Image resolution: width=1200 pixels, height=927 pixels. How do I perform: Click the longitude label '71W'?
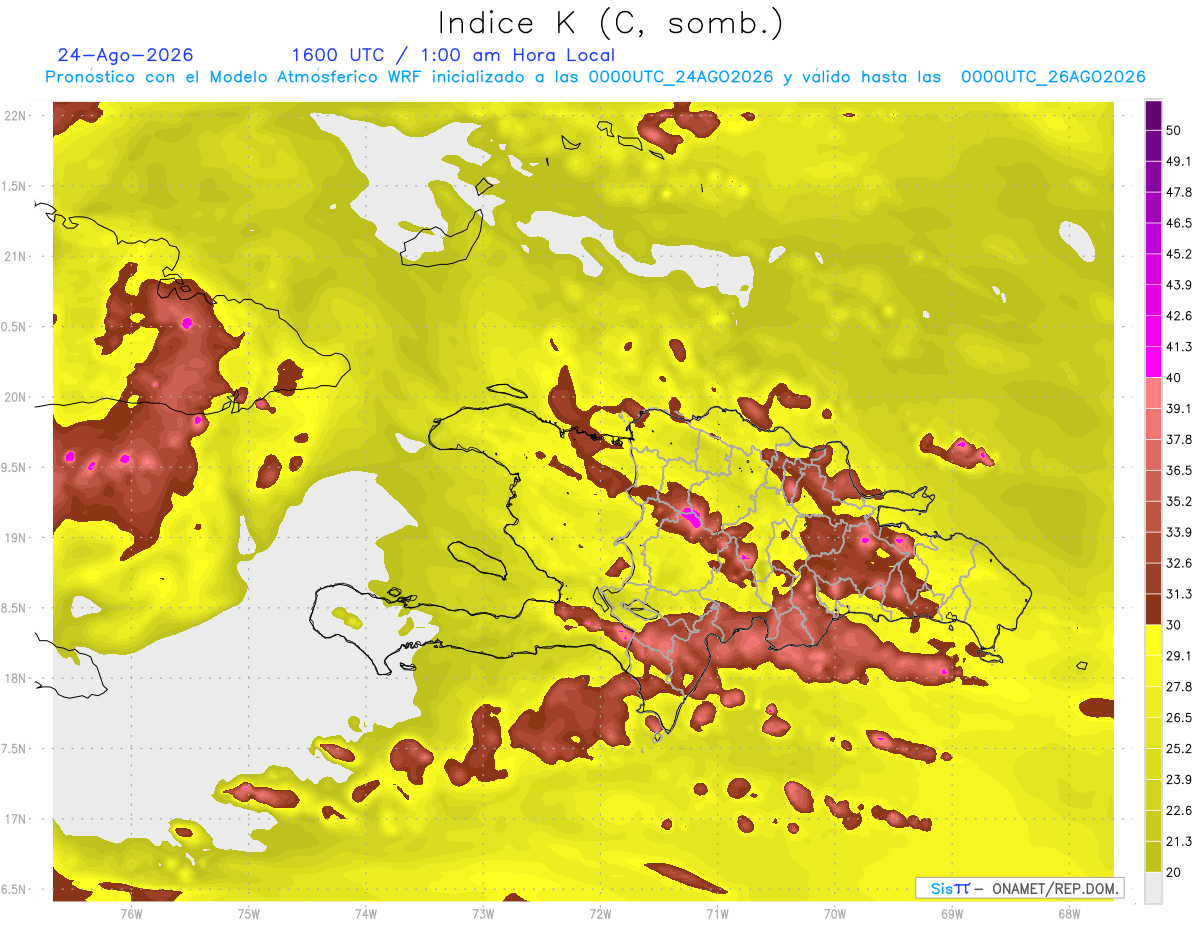(x=717, y=913)
